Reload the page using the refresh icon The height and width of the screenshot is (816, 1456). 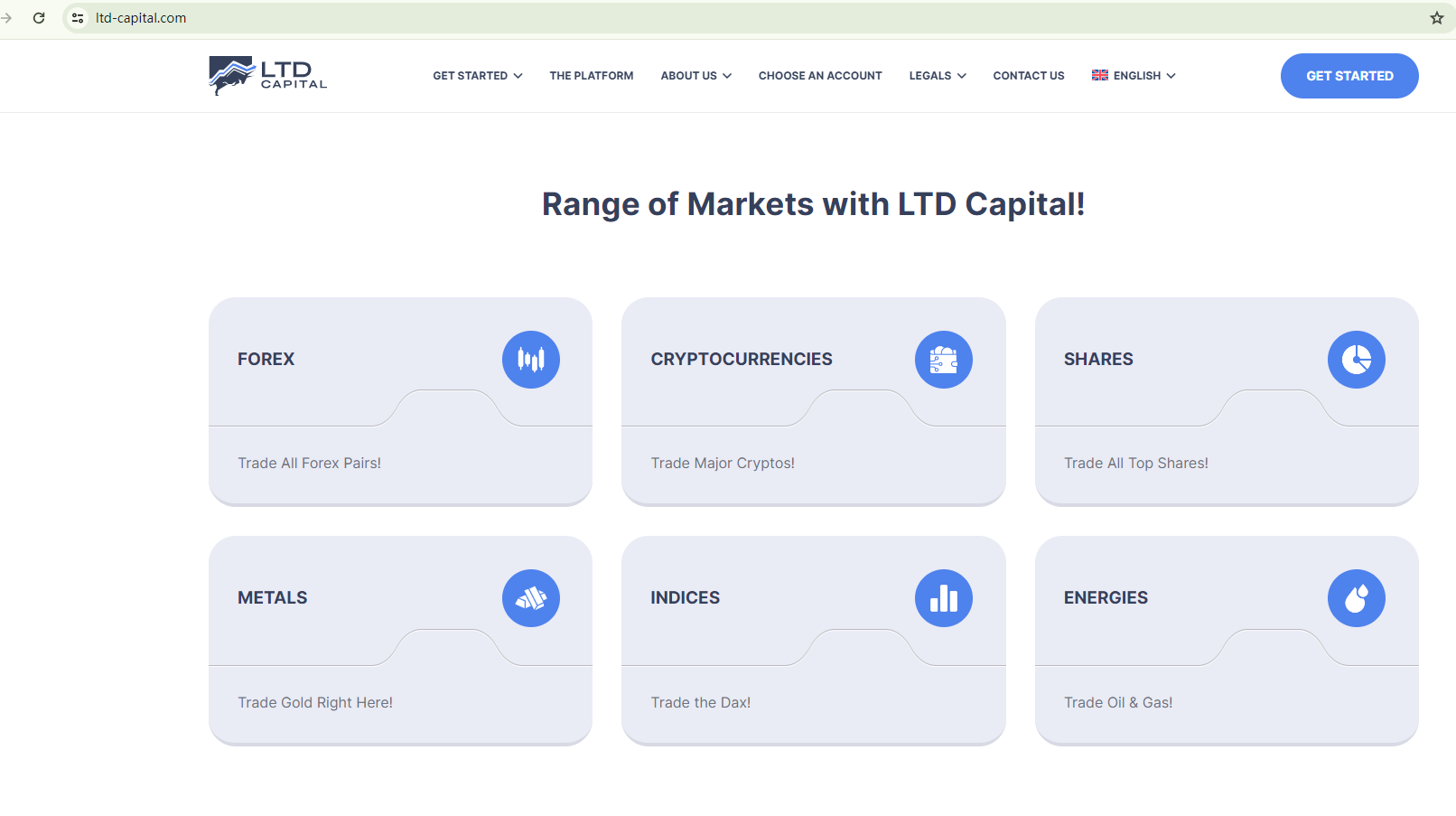(x=39, y=18)
